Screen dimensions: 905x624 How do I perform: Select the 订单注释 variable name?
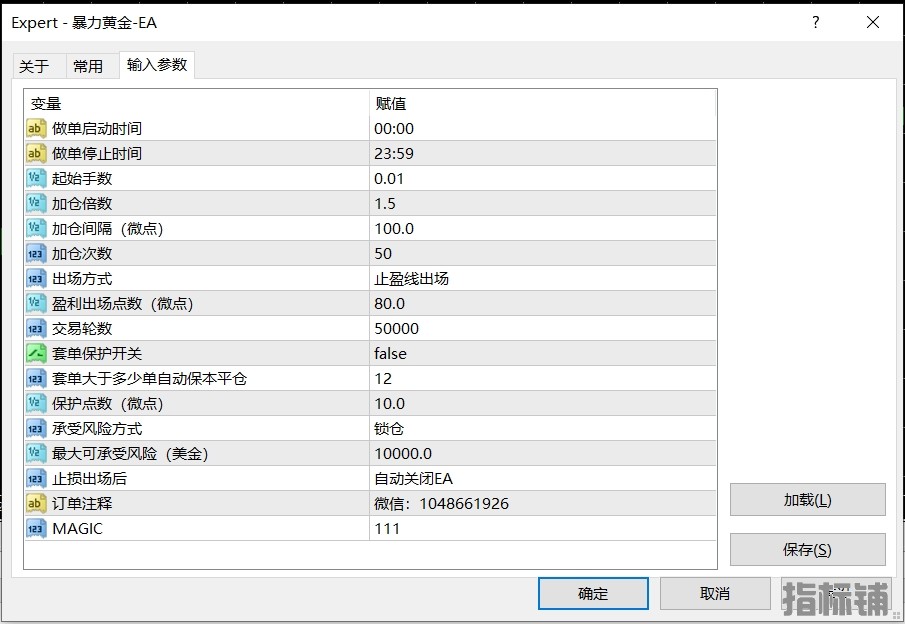82,503
